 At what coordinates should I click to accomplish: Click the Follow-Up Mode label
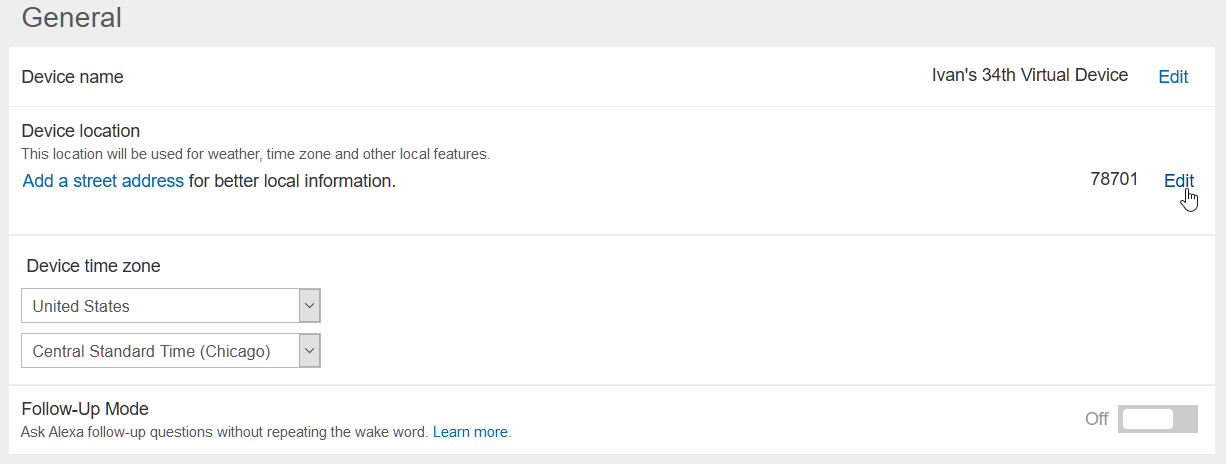click(x=85, y=409)
